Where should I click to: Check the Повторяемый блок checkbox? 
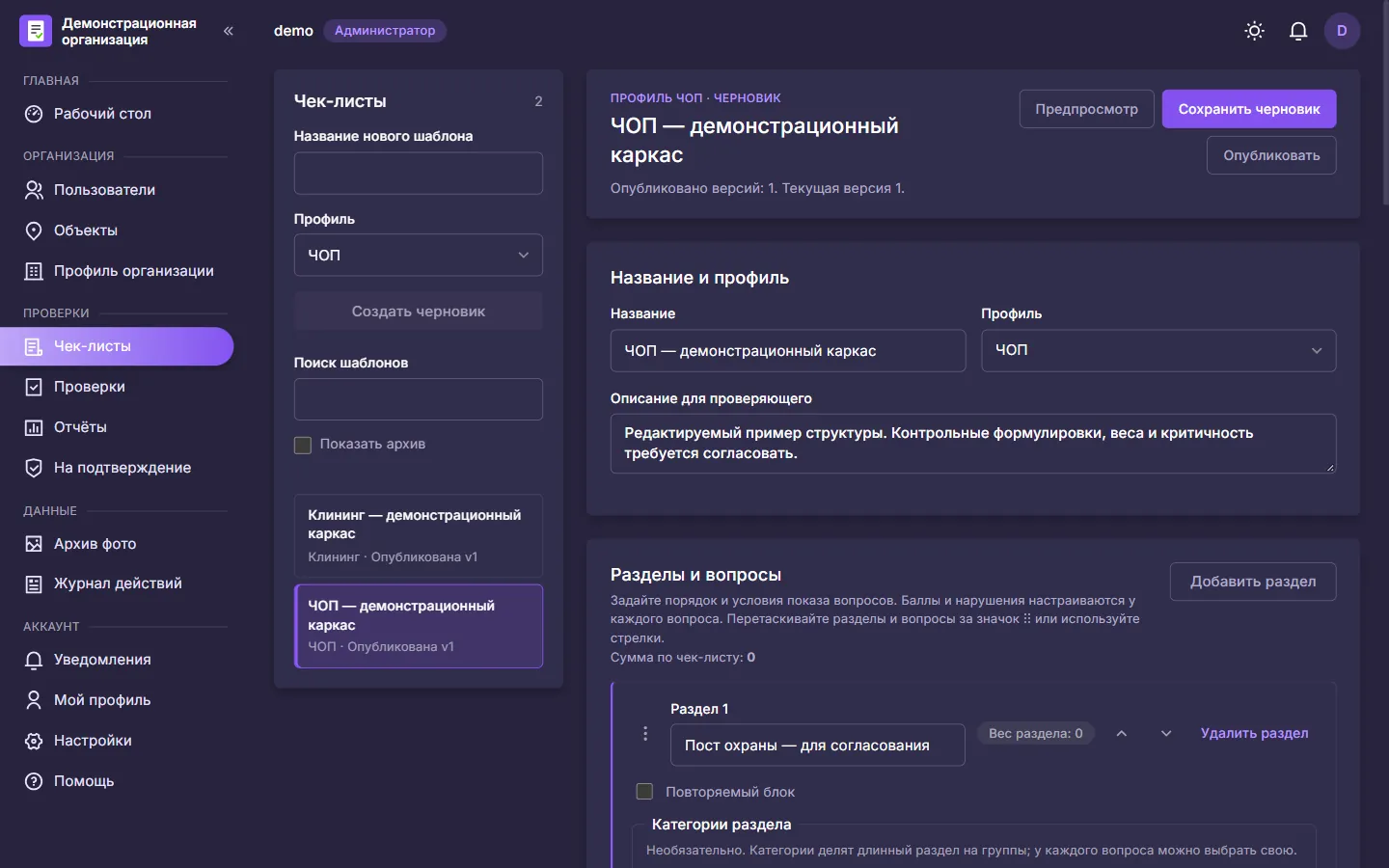(644, 792)
